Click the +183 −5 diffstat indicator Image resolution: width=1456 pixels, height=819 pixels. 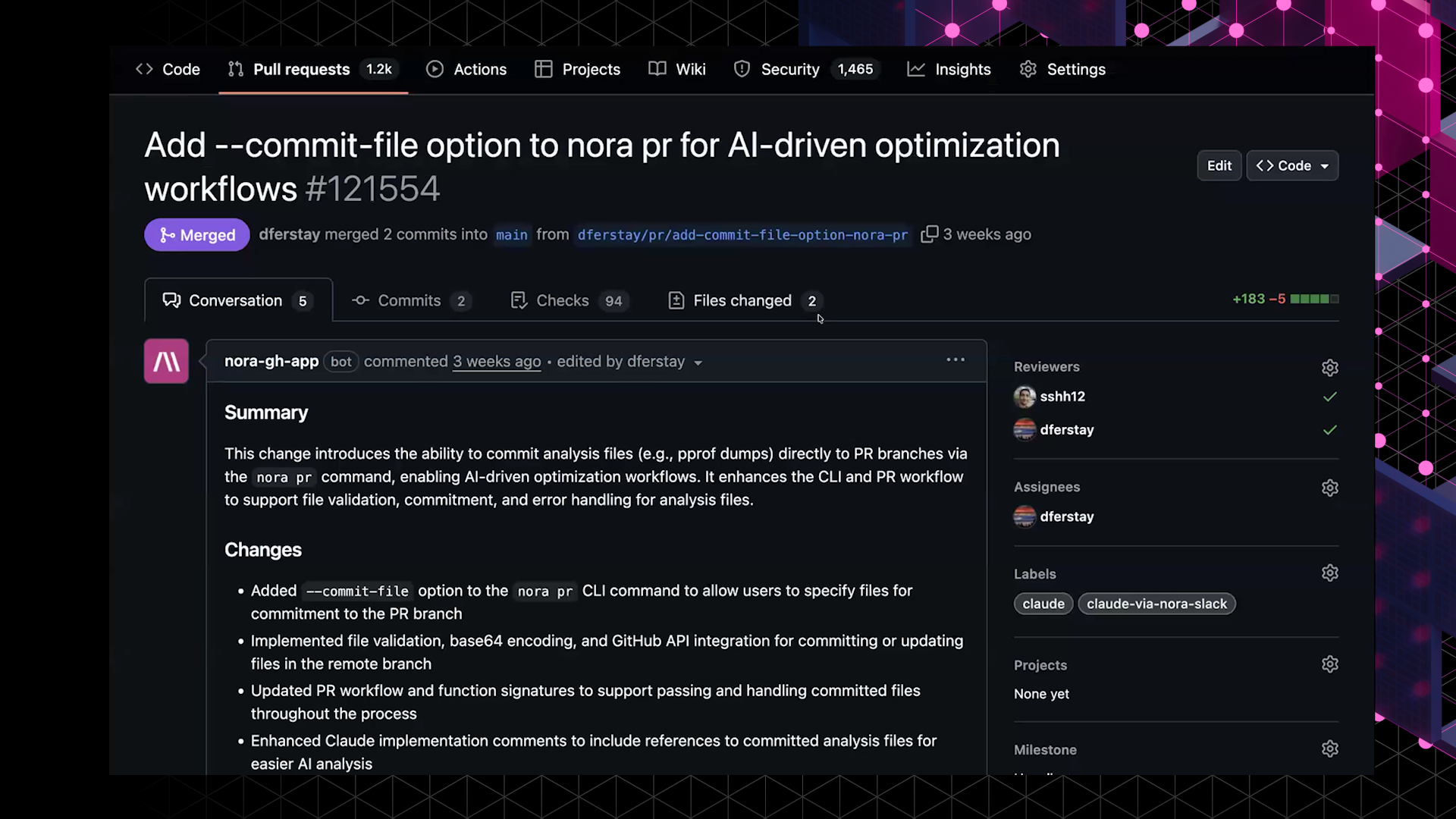click(1285, 299)
